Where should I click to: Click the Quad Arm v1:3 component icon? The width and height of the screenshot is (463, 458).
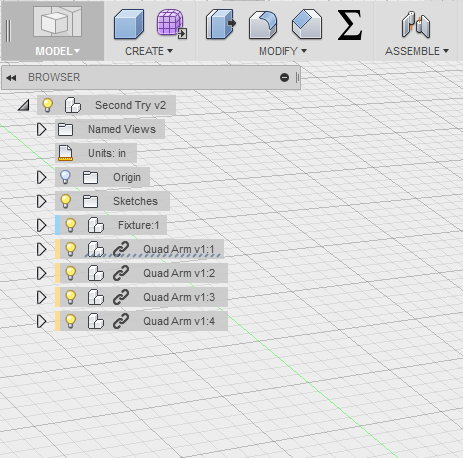96,297
